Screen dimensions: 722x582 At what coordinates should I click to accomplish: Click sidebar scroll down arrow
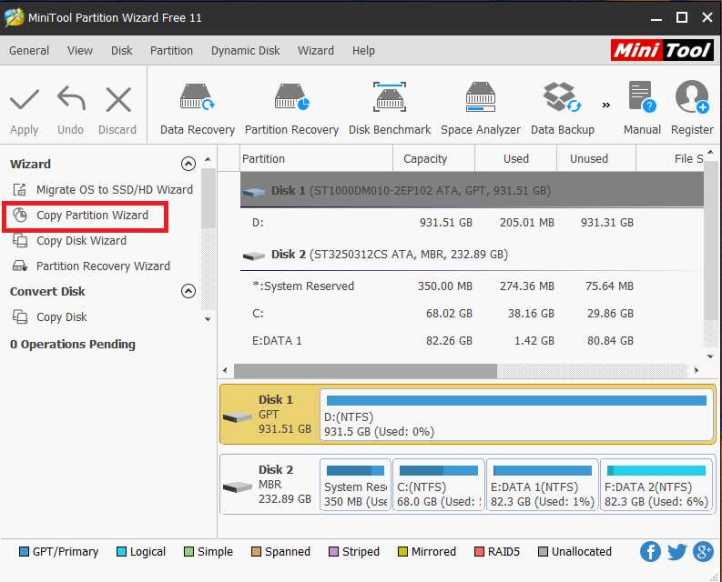[208, 319]
